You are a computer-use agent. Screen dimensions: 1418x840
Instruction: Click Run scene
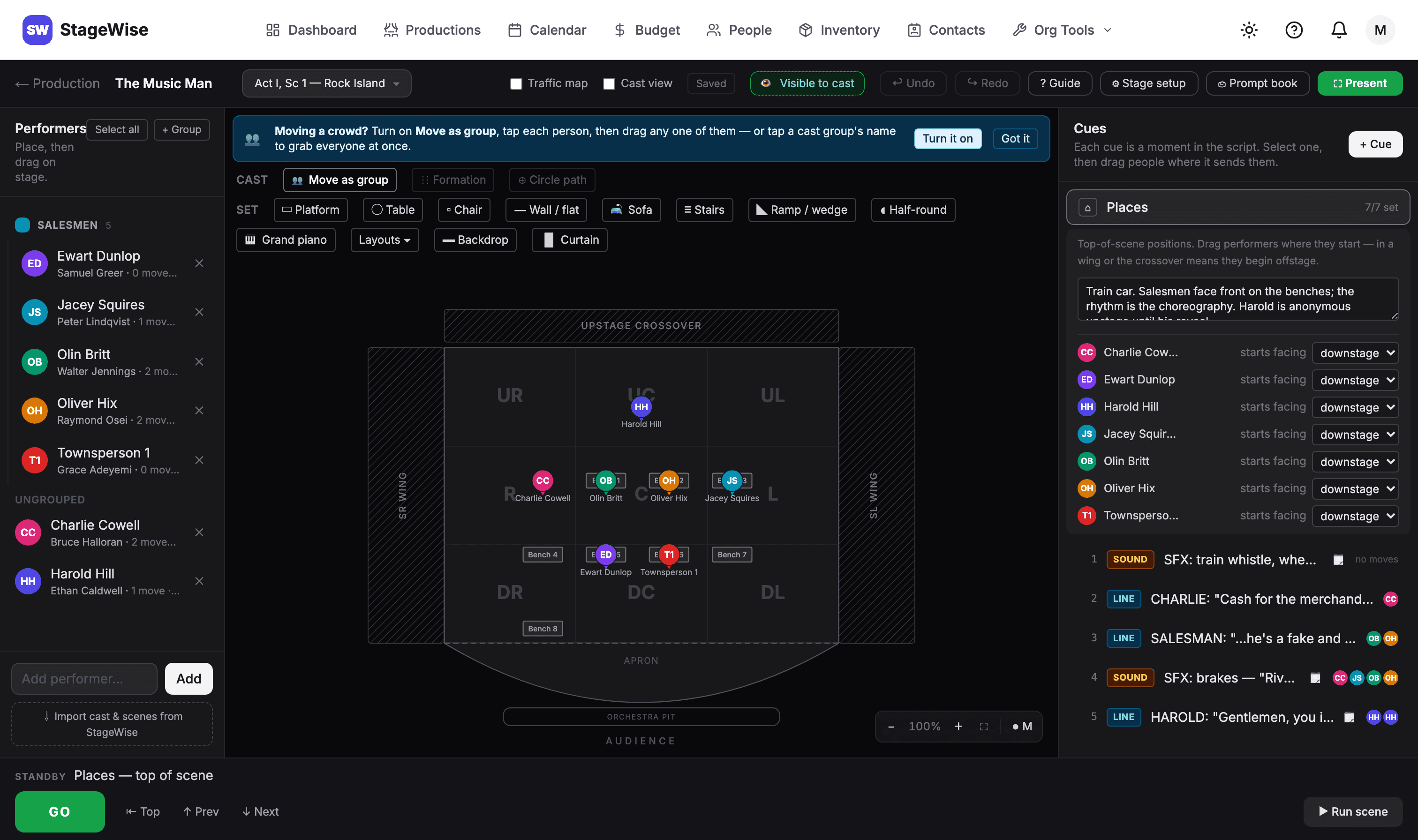[1353, 812]
